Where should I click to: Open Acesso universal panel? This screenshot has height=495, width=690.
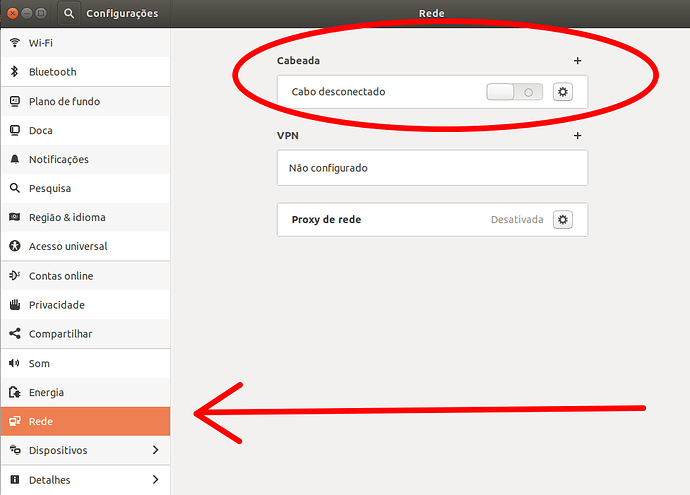click(68, 246)
